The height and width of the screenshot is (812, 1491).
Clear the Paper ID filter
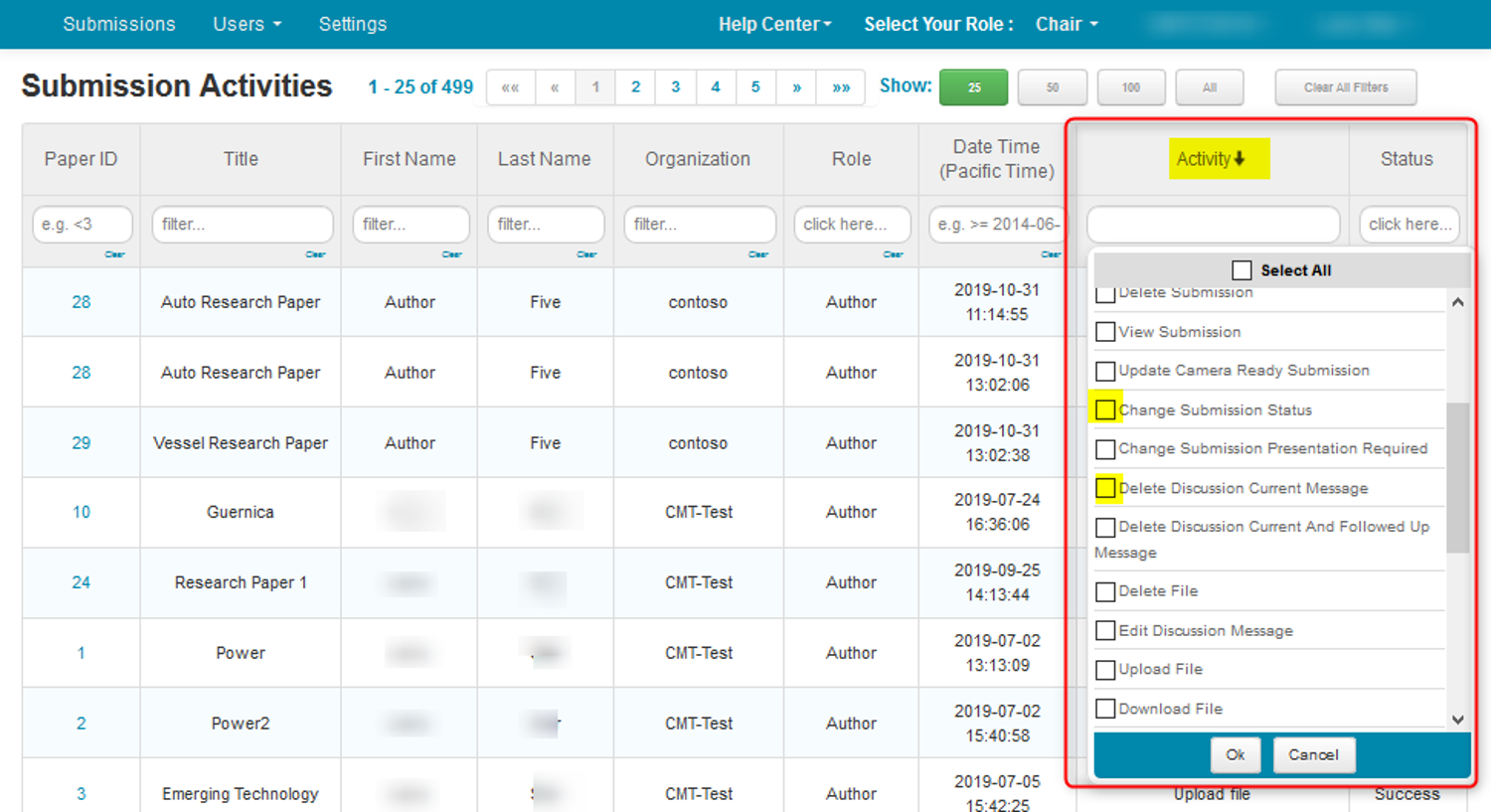pyautogui.click(x=114, y=254)
